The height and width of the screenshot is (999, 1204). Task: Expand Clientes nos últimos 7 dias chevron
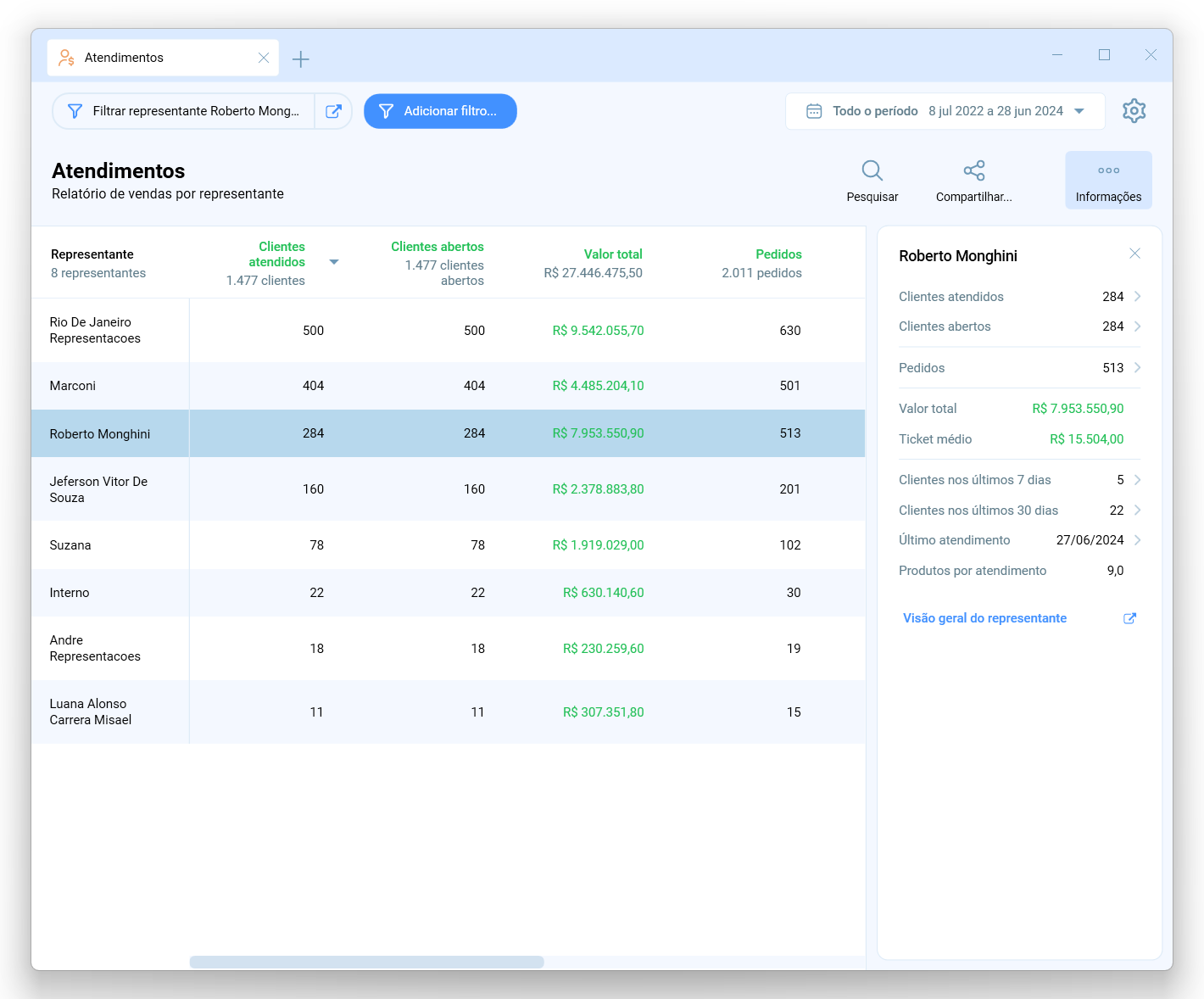pos(1137,480)
